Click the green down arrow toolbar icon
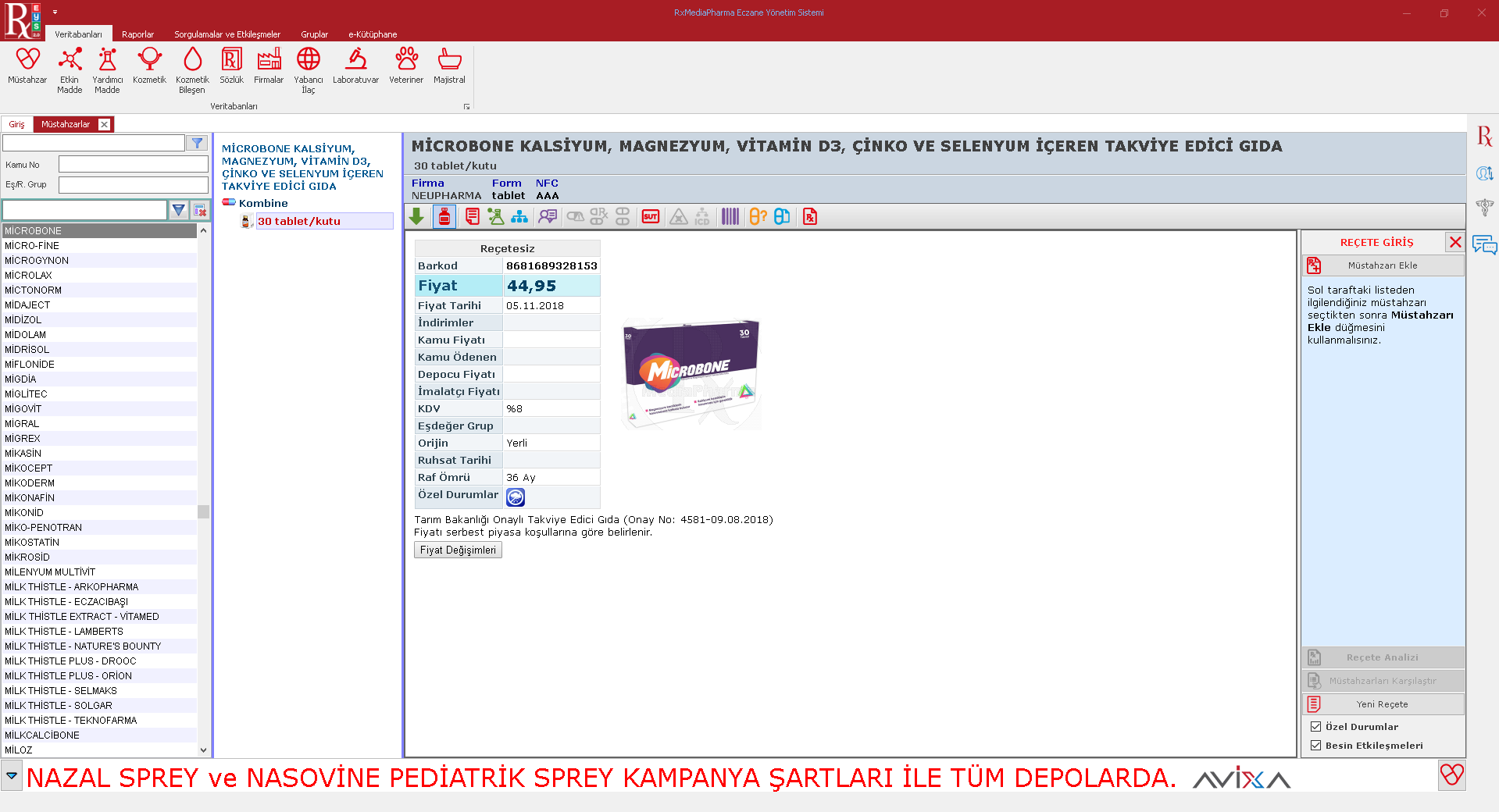The height and width of the screenshot is (812, 1499). click(x=417, y=217)
